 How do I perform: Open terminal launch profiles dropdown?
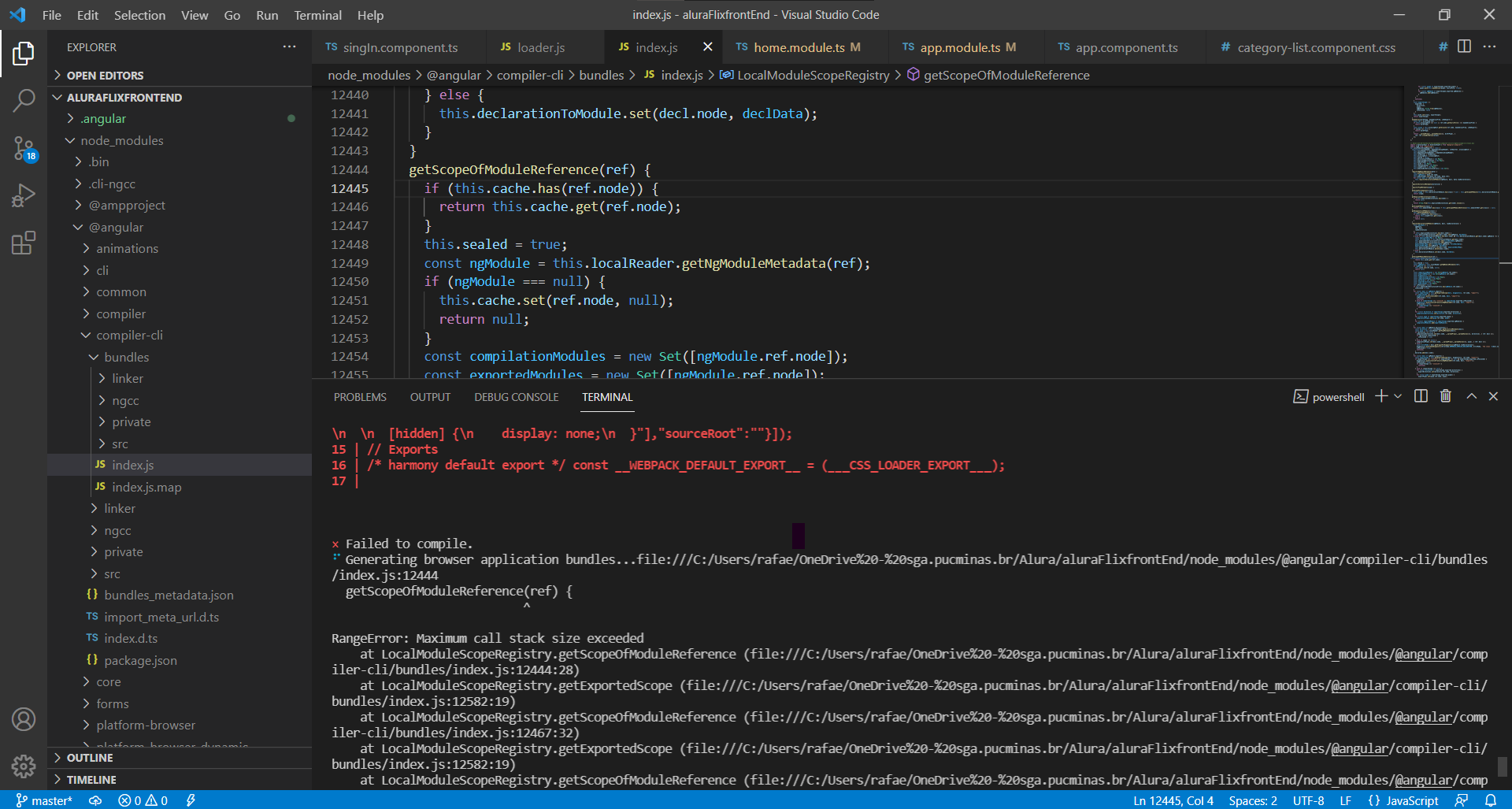click(x=1397, y=396)
